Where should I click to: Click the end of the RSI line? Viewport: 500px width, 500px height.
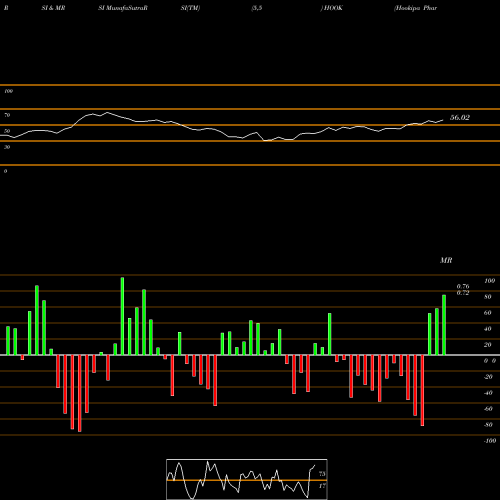443,120
